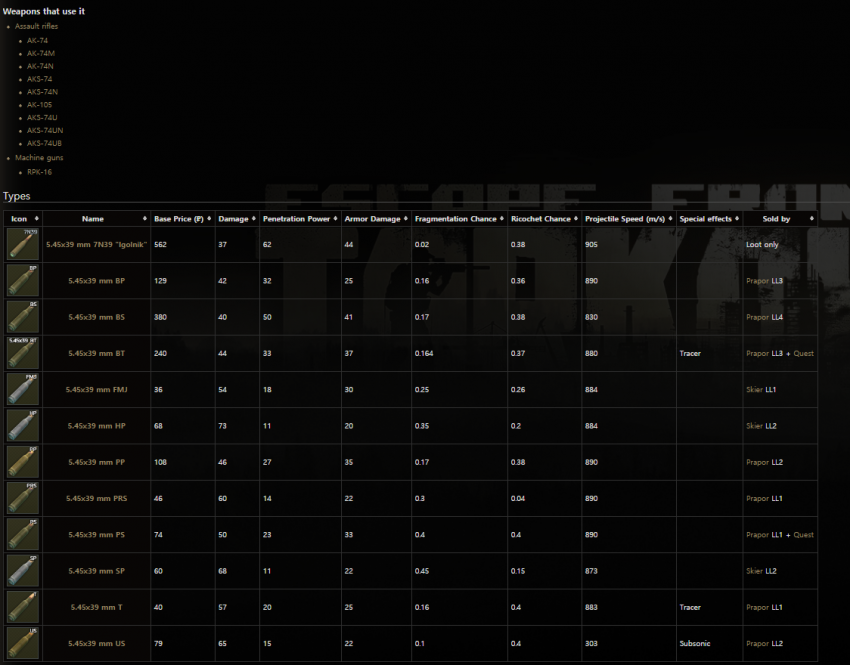Sort table by Damage column
This screenshot has width=850, height=665.
(x=234, y=218)
